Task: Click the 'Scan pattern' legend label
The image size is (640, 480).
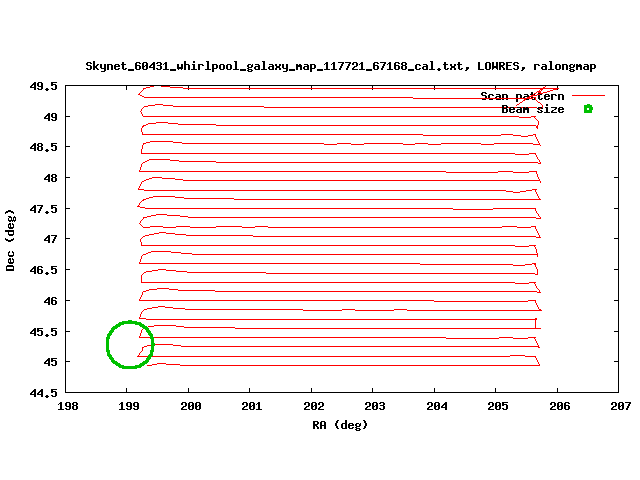Action: [522, 96]
